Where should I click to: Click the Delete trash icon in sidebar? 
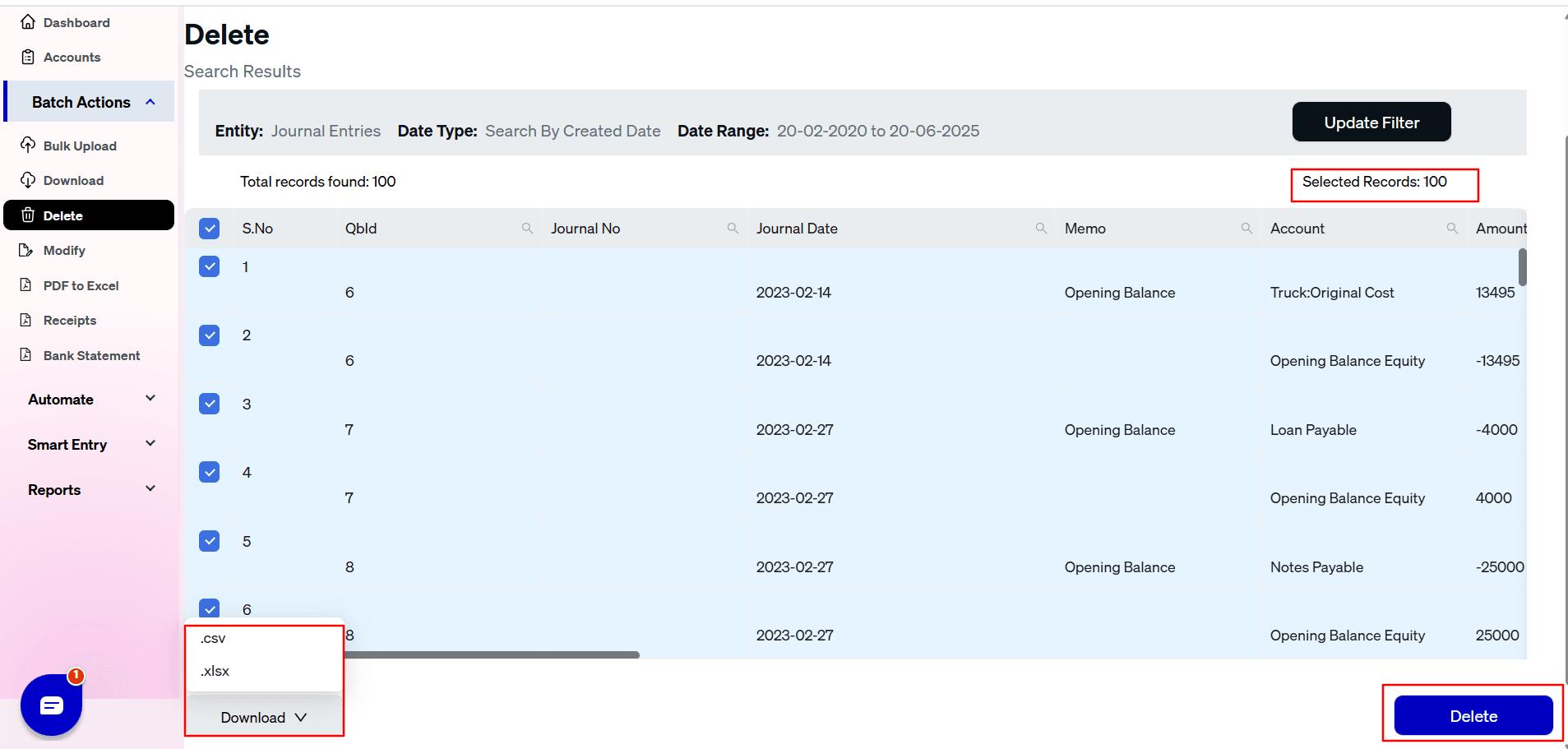[28, 215]
